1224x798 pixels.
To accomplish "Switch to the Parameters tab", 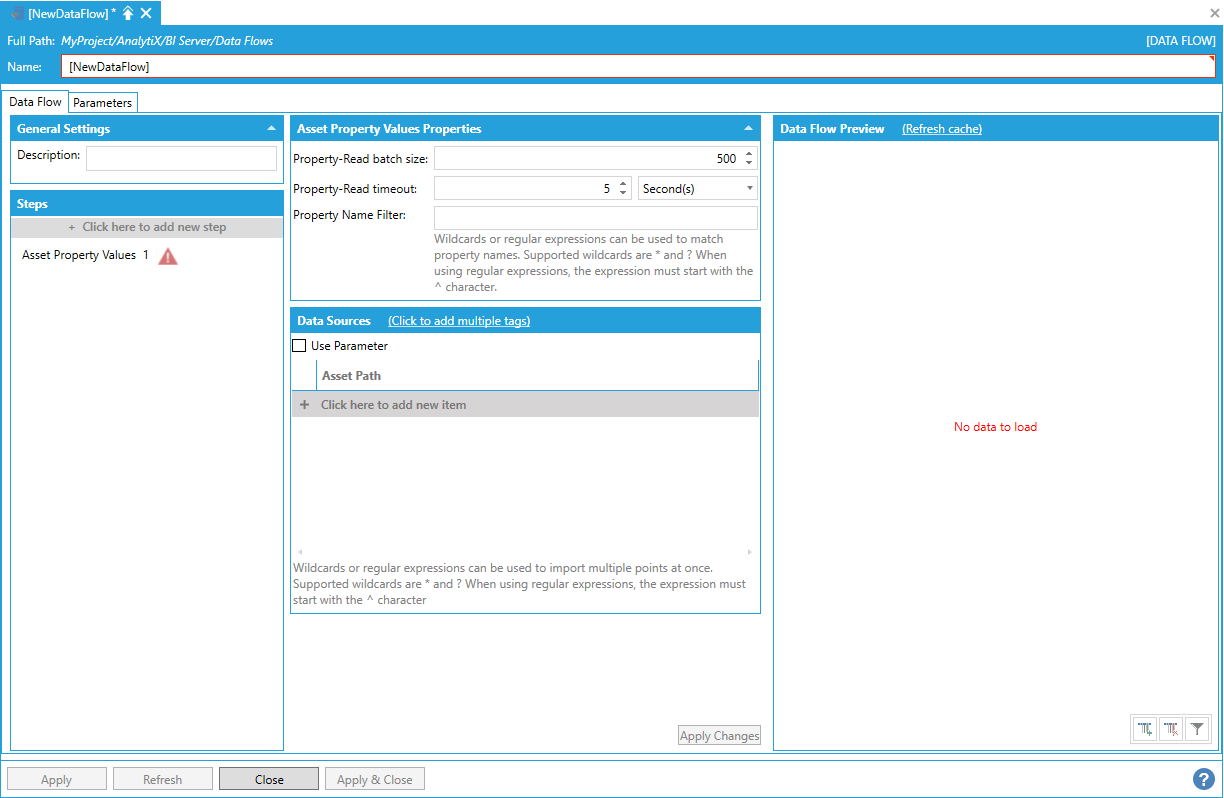I will (x=102, y=103).
